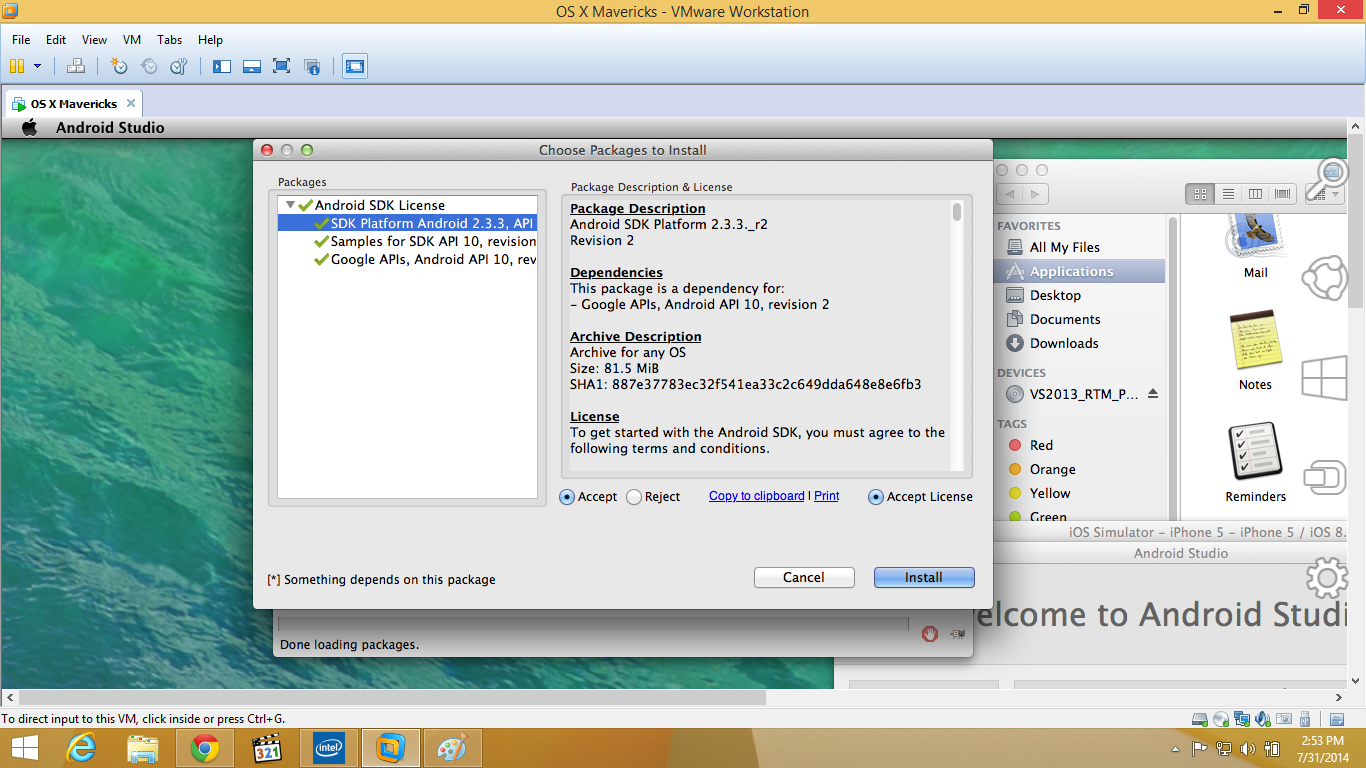Open the power options dropdown arrow next to pause
This screenshot has height=768, width=1366.
point(38,66)
